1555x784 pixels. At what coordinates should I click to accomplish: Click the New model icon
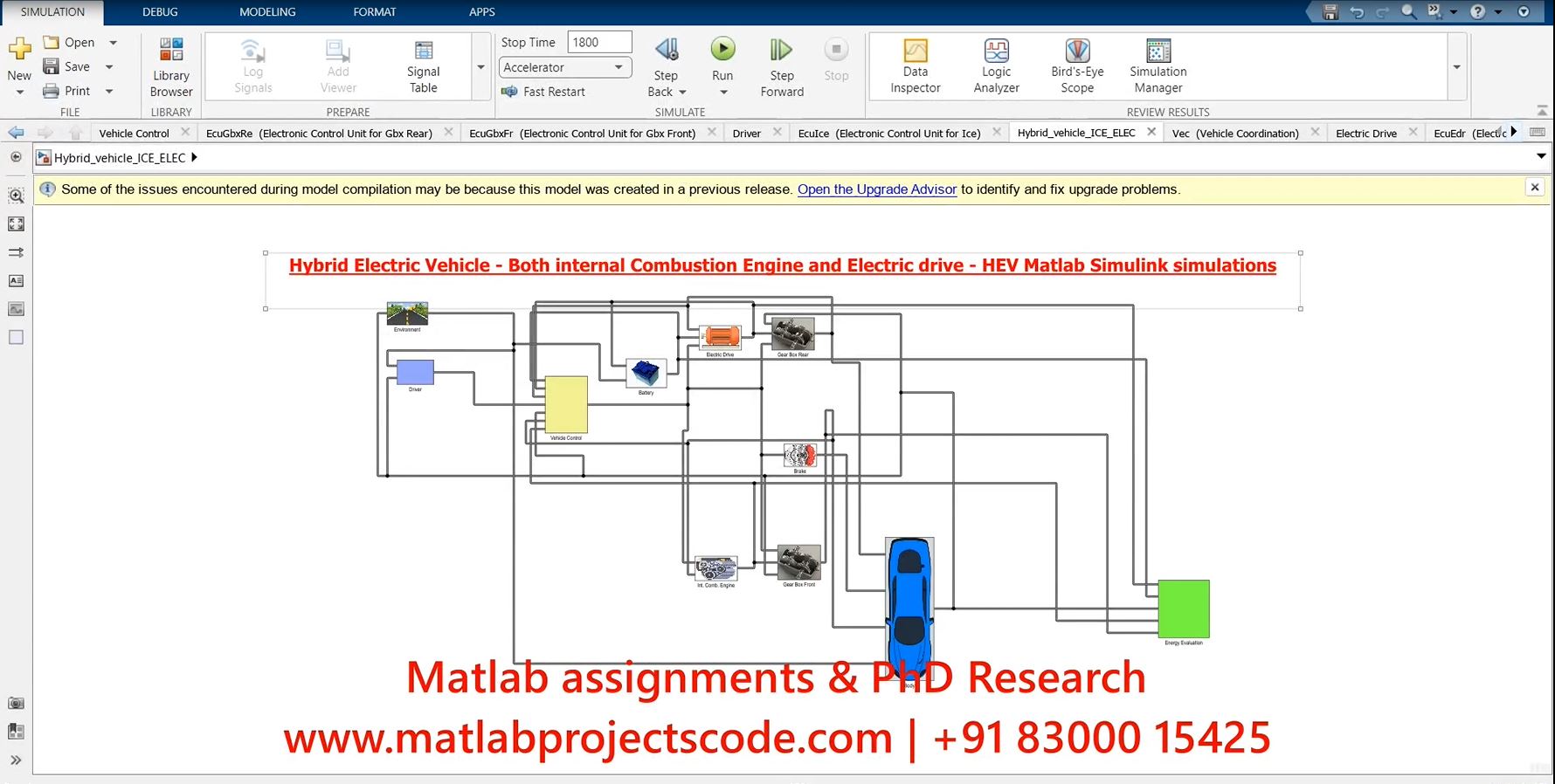pyautogui.click(x=19, y=48)
